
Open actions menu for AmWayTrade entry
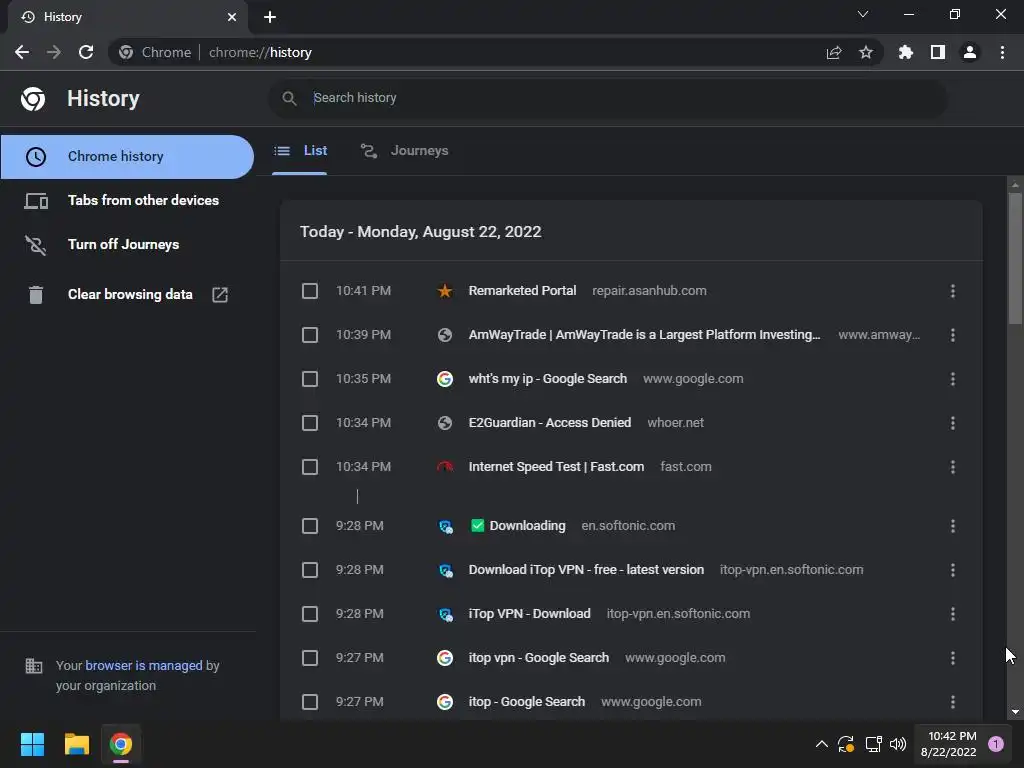pyautogui.click(x=953, y=335)
